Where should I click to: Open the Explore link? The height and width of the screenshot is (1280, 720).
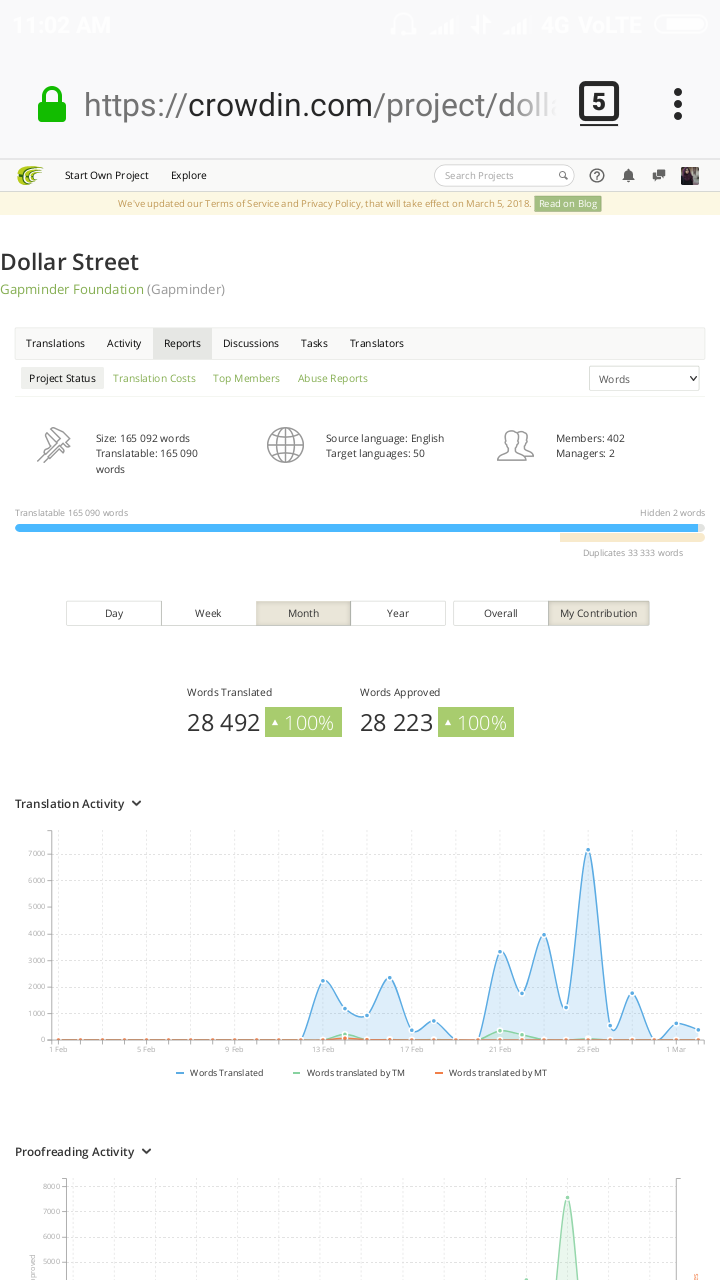(x=189, y=176)
